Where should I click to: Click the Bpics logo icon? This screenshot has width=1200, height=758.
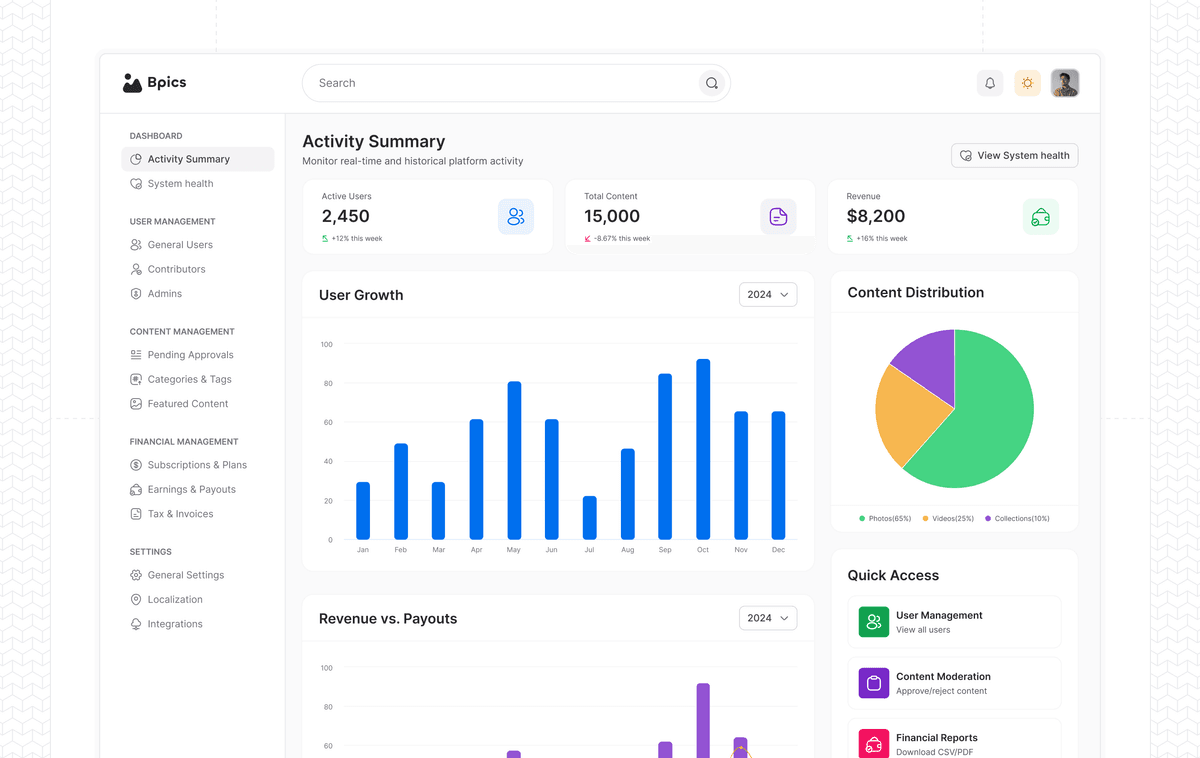click(x=132, y=83)
